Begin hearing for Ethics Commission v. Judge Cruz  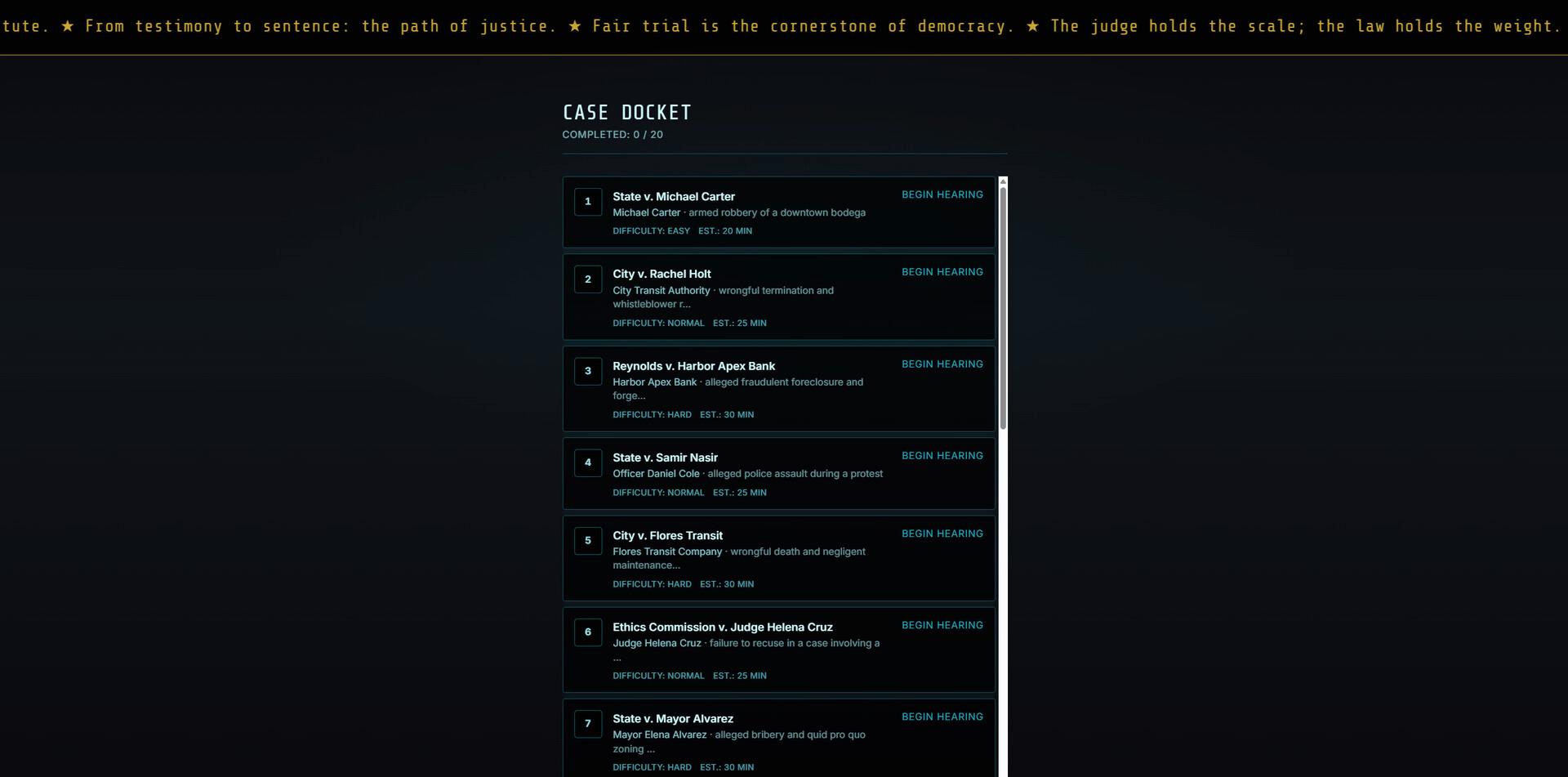click(942, 625)
